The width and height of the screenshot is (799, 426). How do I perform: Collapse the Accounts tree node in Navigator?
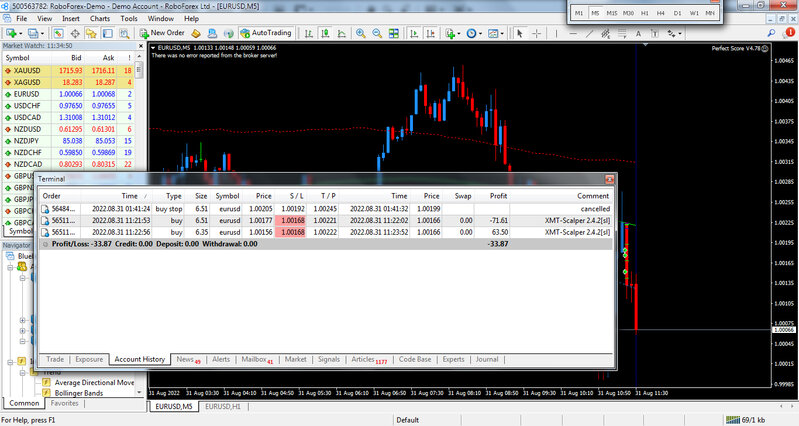coord(10,267)
